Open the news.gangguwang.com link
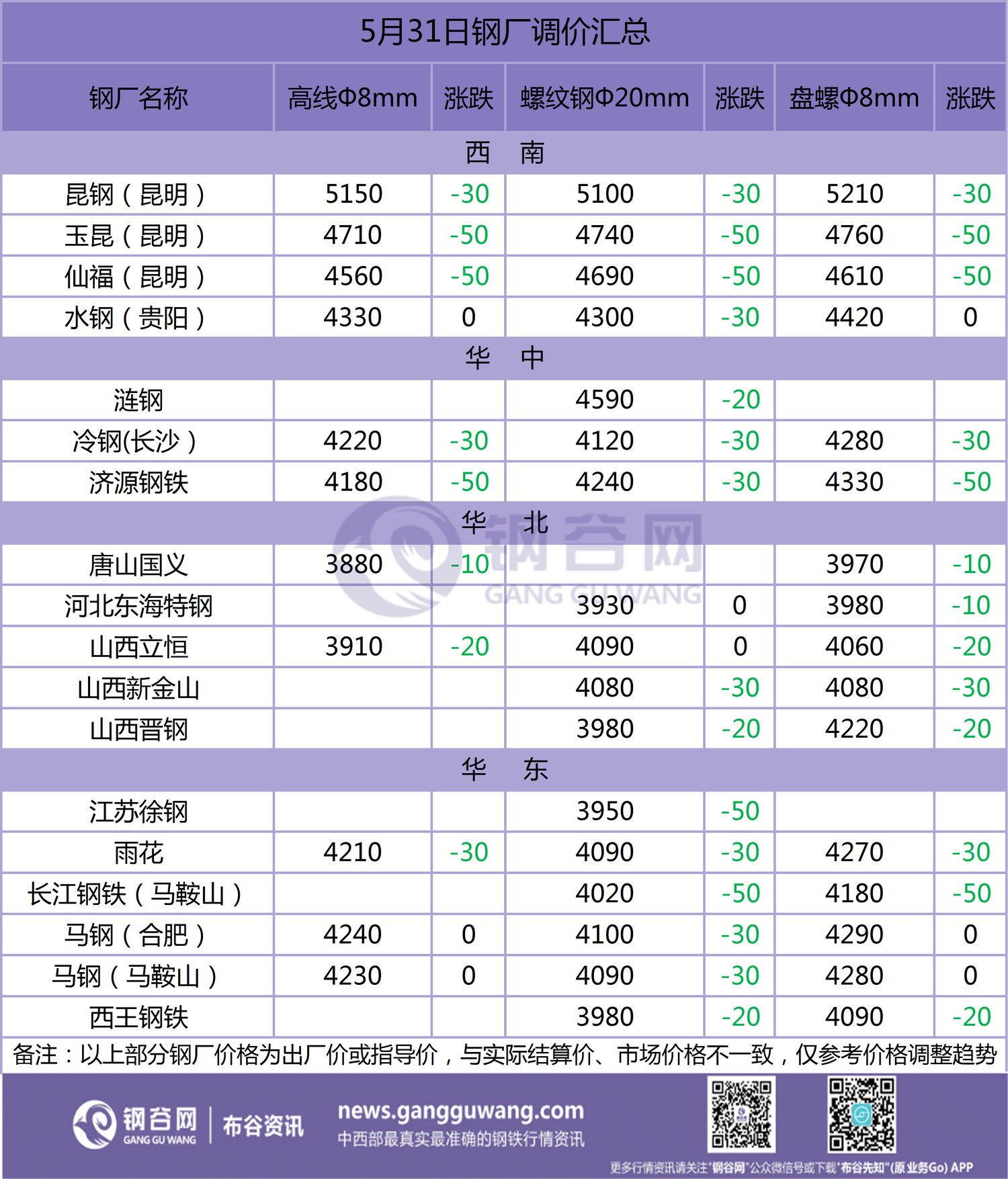1008x1179 pixels. [x=461, y=1110]
